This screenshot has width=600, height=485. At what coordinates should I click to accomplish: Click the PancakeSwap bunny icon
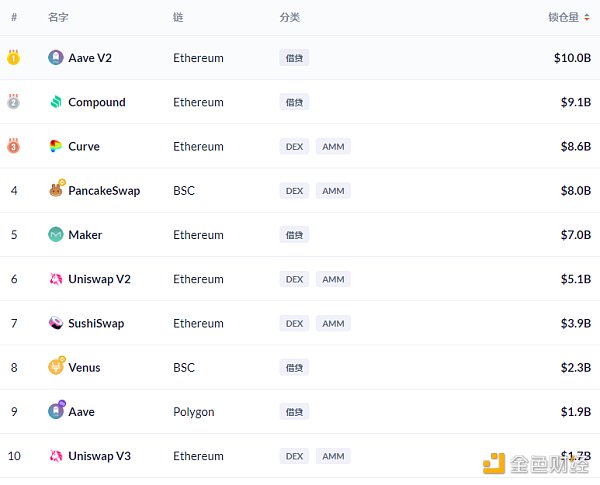click(x=56, y=190)
